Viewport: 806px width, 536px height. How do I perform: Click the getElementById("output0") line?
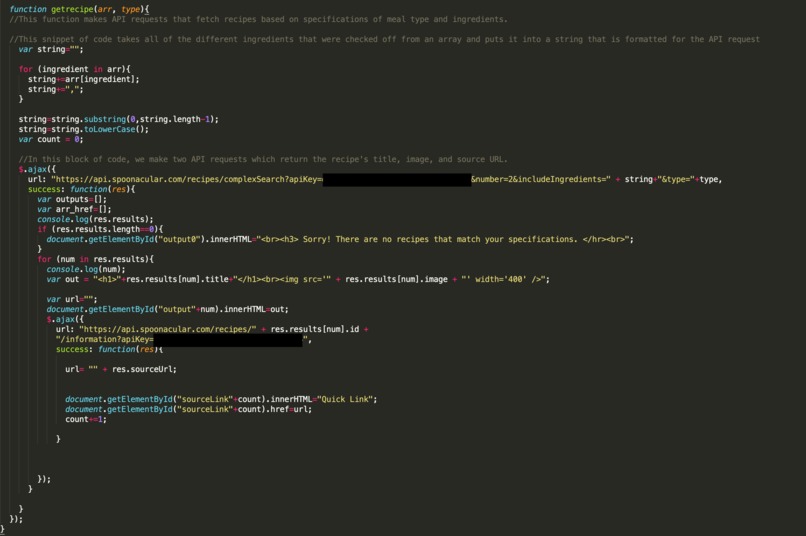[340, 239]
